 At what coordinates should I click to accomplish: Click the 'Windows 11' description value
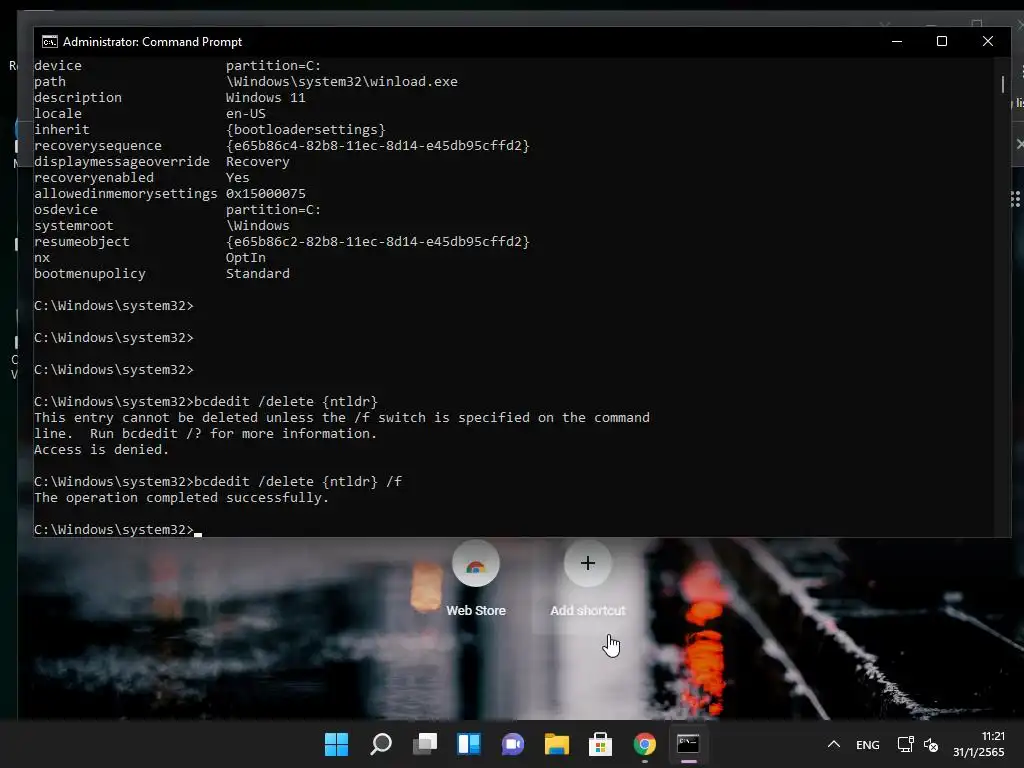(266, 97)
